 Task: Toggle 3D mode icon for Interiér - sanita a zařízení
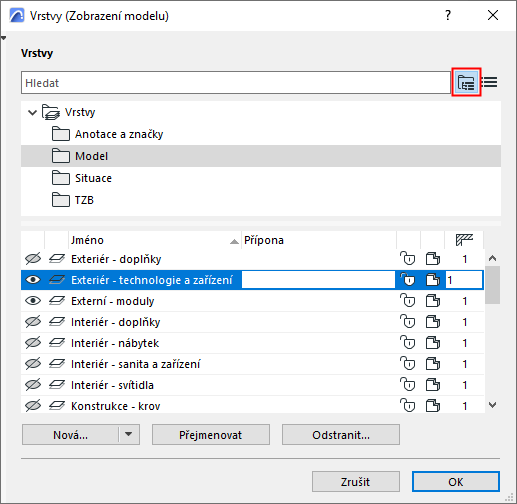click(433, 364)
